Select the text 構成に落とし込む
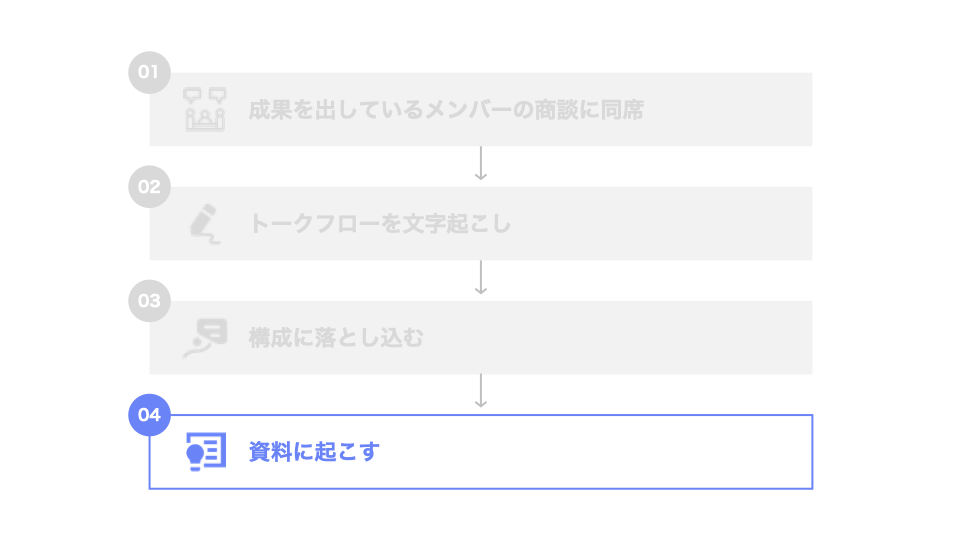960x540 pixels. coord(336,338)
